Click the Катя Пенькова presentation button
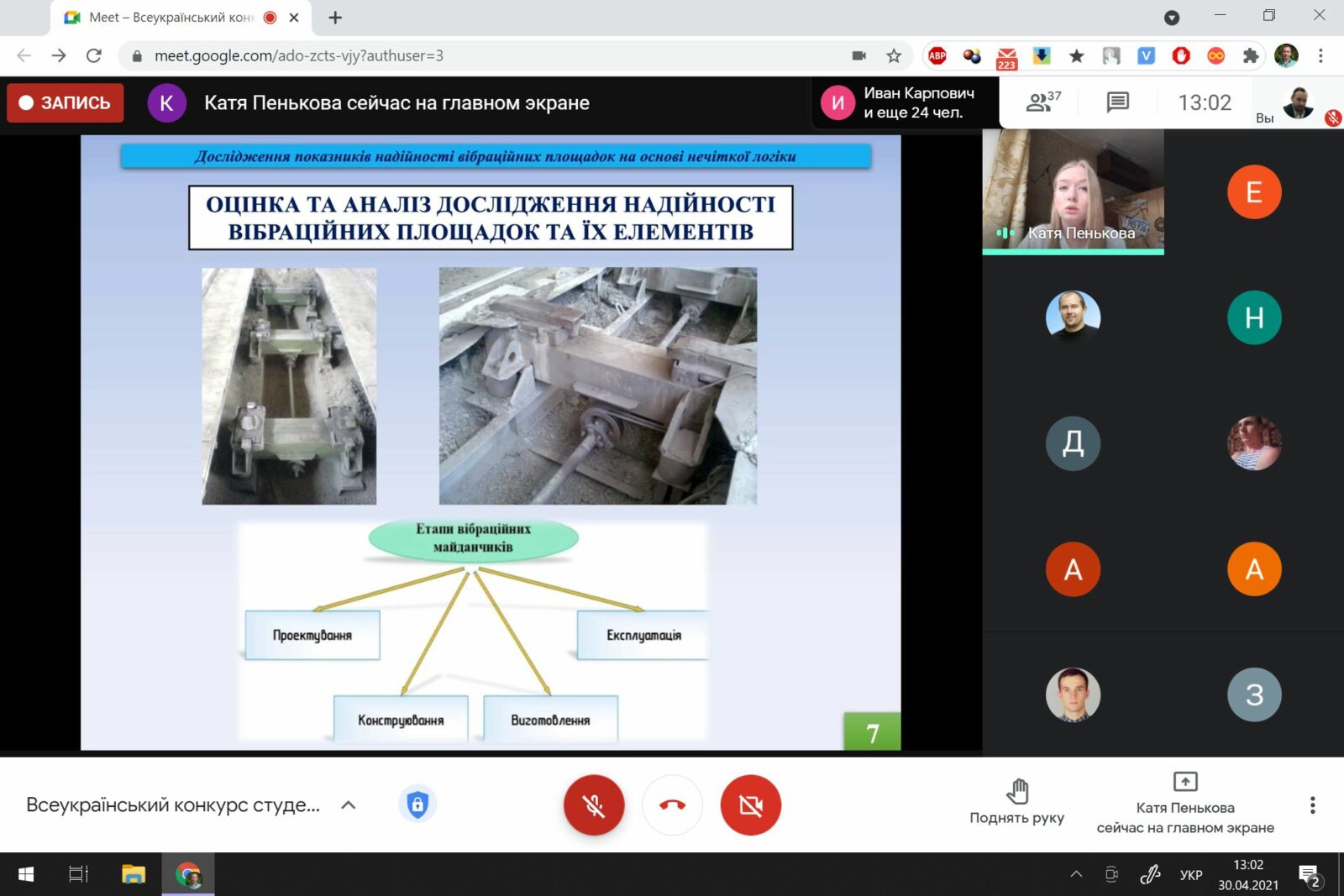Viewport: 1344px width, 896px height. [1184, 804]
